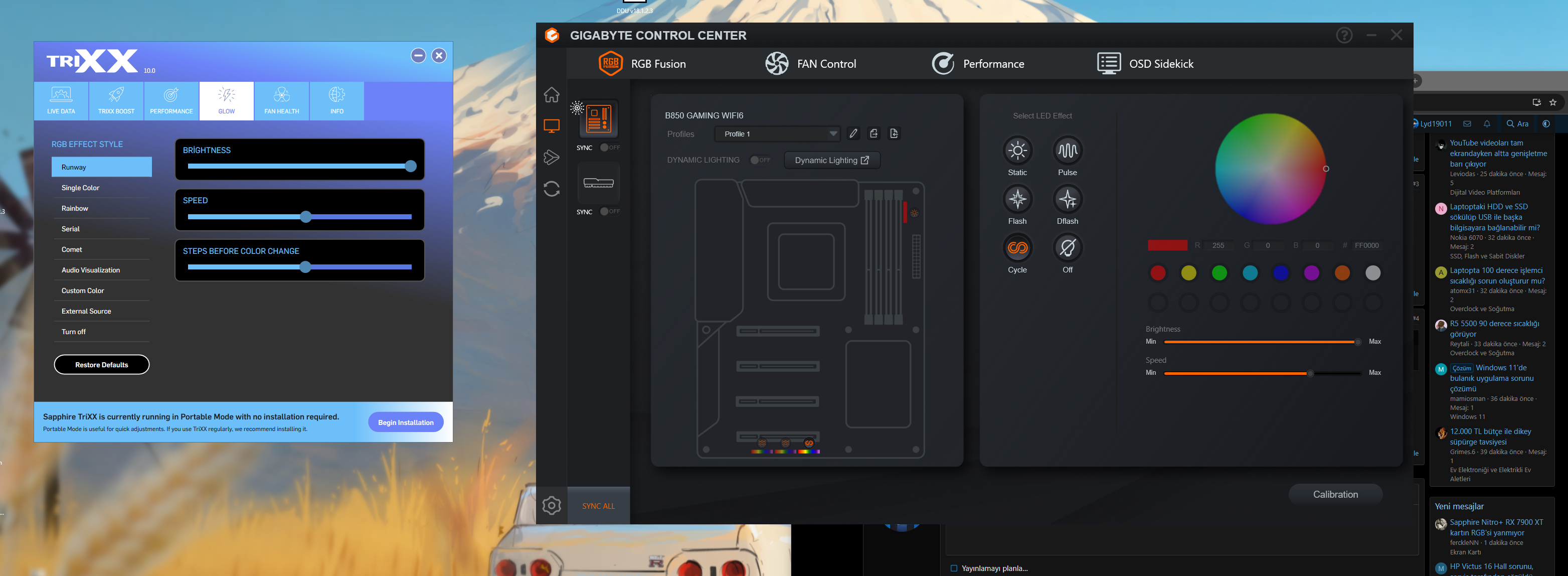Select the purple preset color swatch
Image resolution: width=1568 pixels, height=576 pixels.
[x=1311, y=273]
